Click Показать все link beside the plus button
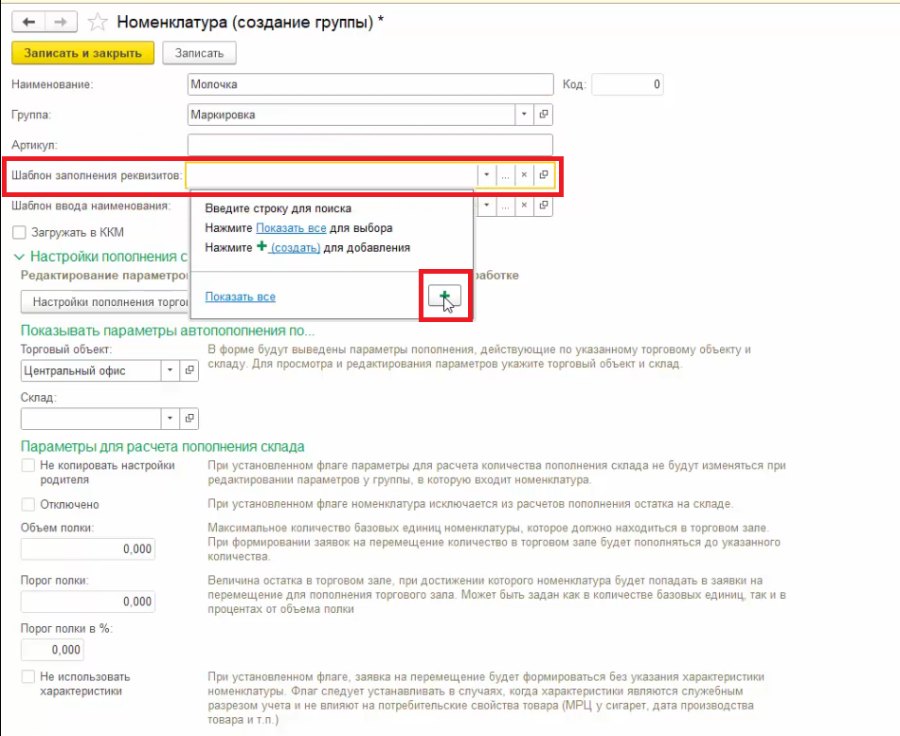Viewport: 900px width, 736px height. click(x=240, y=297)
